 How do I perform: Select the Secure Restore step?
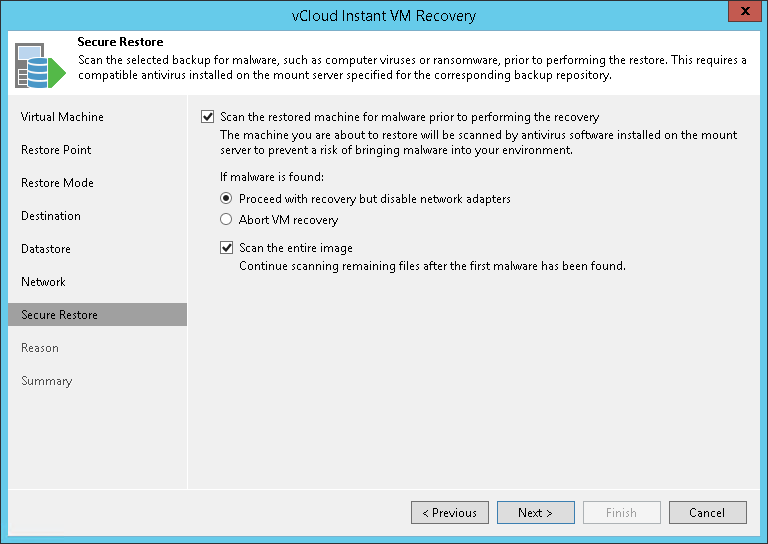pyautogui.click(x=59, y=315)
